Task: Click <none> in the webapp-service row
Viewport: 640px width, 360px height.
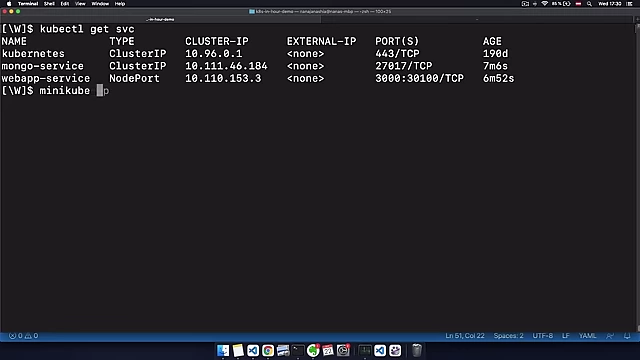Action: pos(305,78)
